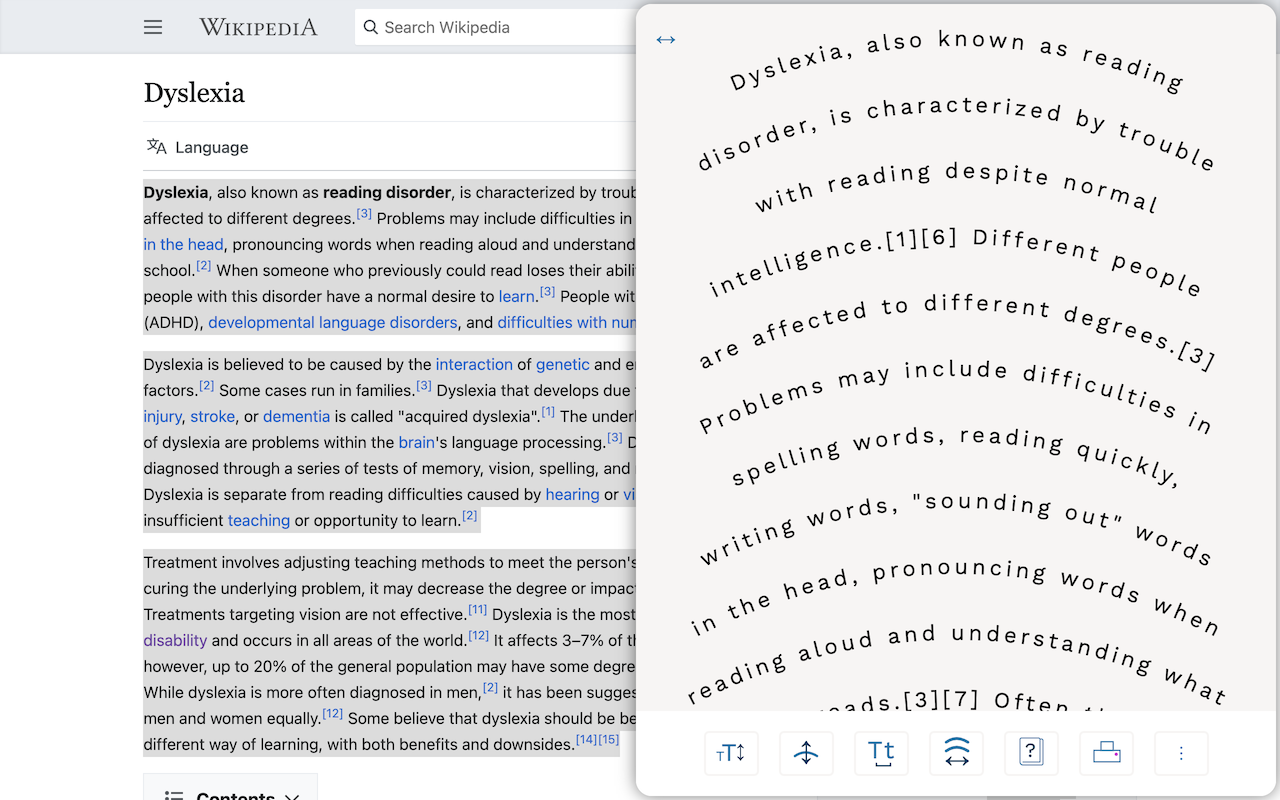Open the Language selector
Image resolution: width=1280 pixels, height=800 pixels.
[x=197, y=147]
